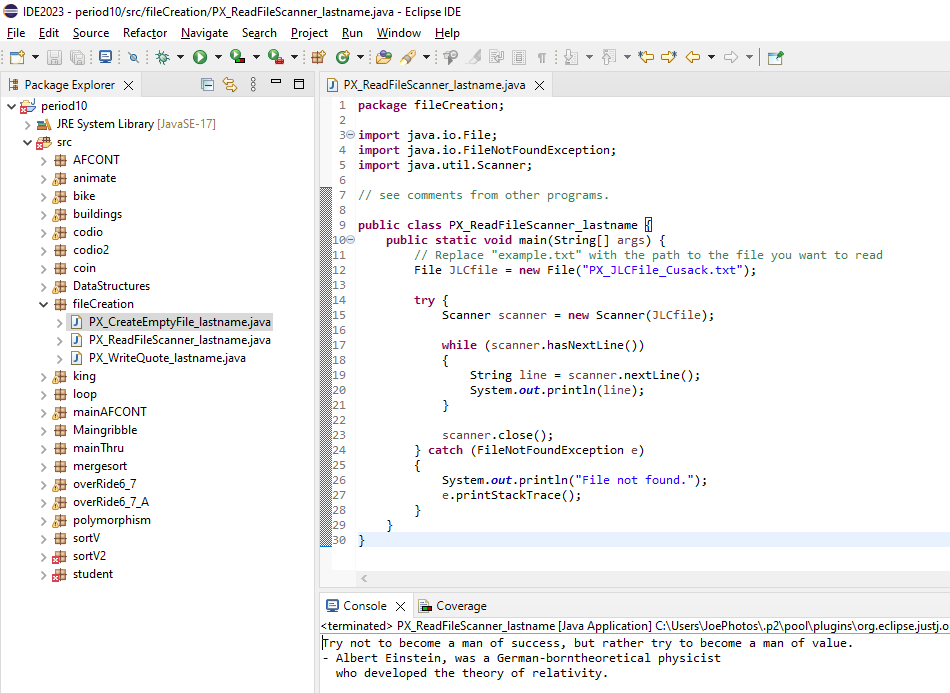
Task: Click the Debug bug icon in toolbar
Action: pos(162,58)
